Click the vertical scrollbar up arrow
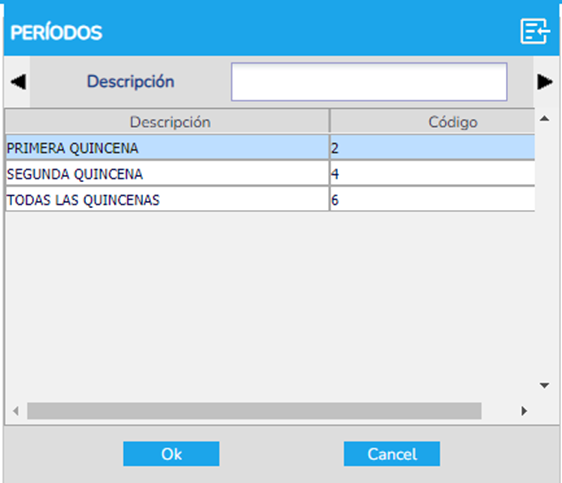The image size is (562, 483). click(544, 119)
